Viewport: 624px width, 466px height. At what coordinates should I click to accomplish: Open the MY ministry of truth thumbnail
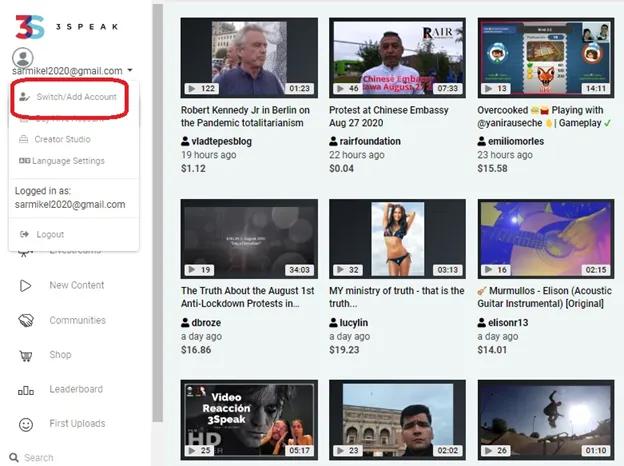coord(398,239)
